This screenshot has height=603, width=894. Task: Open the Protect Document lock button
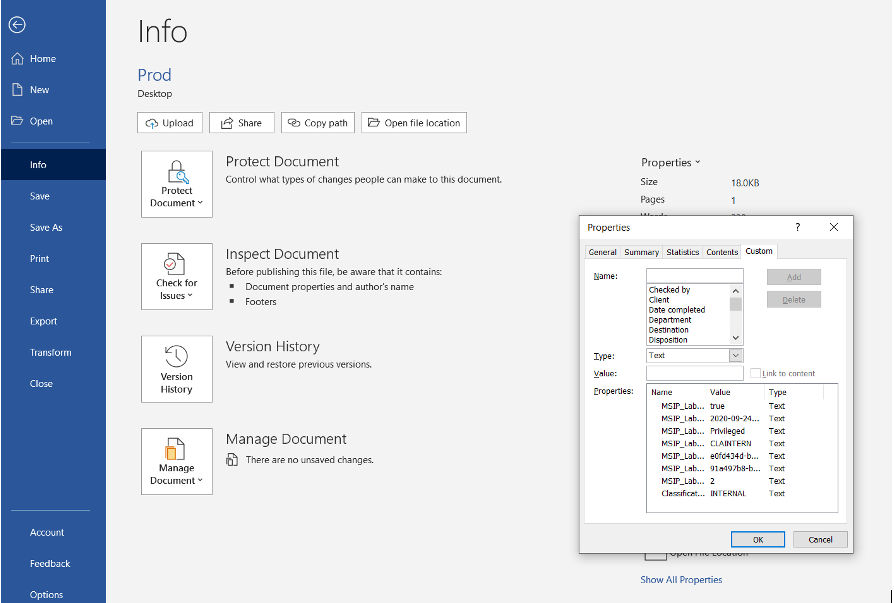[177, 184]
